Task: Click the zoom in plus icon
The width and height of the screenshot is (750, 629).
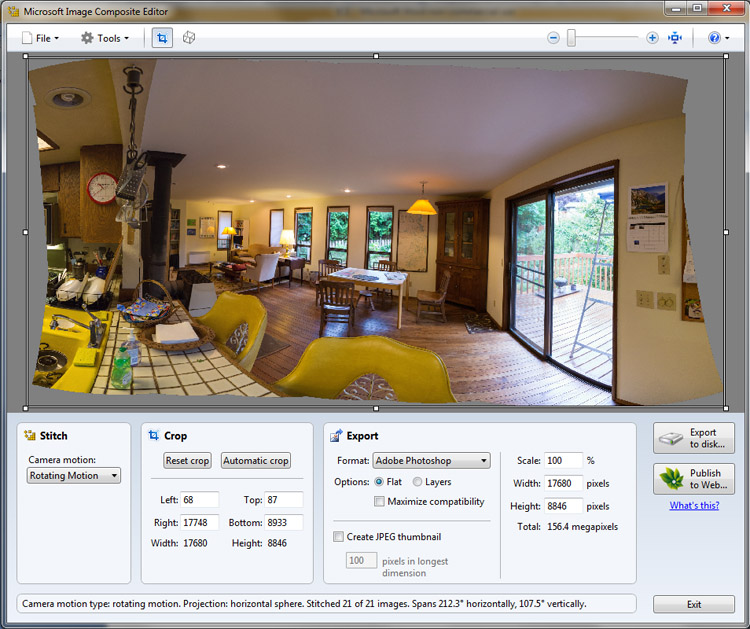Action: click(652, 38)
